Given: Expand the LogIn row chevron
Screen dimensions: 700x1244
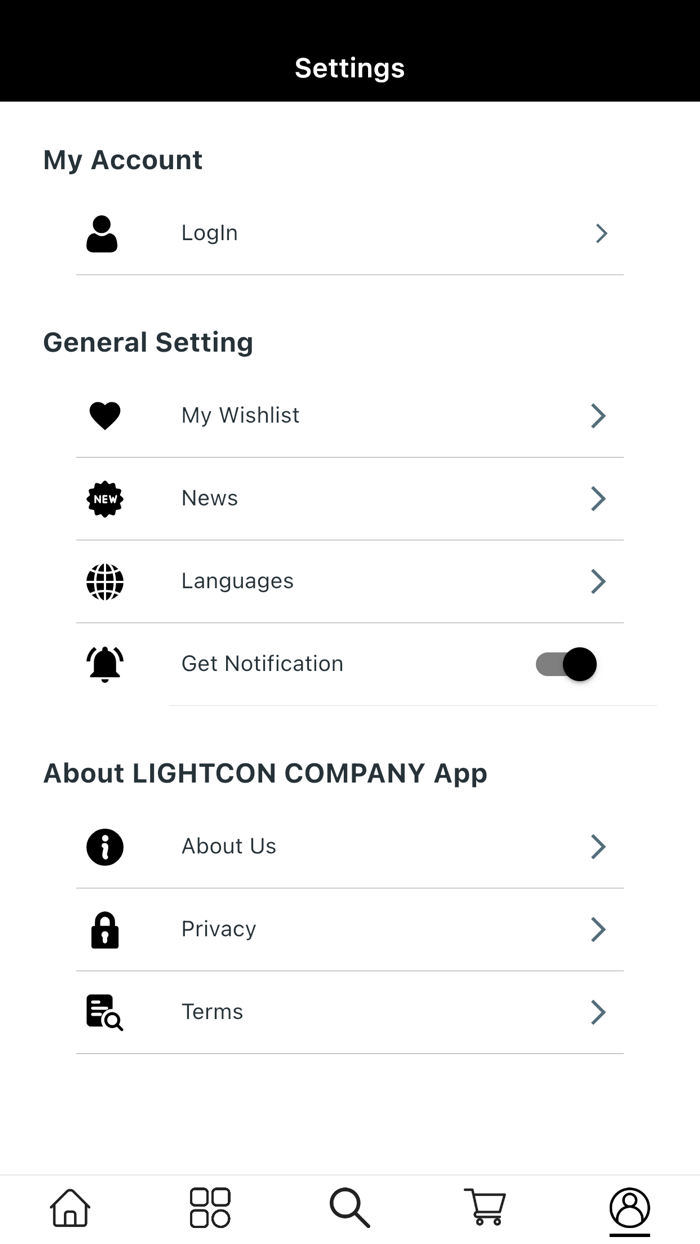Looking at the screenshot, I should coord(601,233).
